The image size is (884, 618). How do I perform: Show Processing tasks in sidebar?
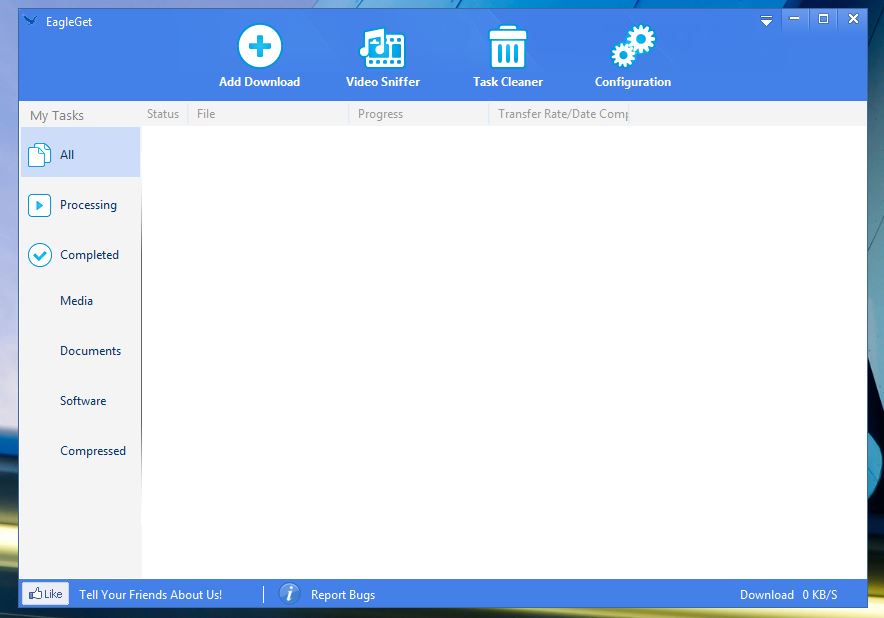[x=81, y=205]
